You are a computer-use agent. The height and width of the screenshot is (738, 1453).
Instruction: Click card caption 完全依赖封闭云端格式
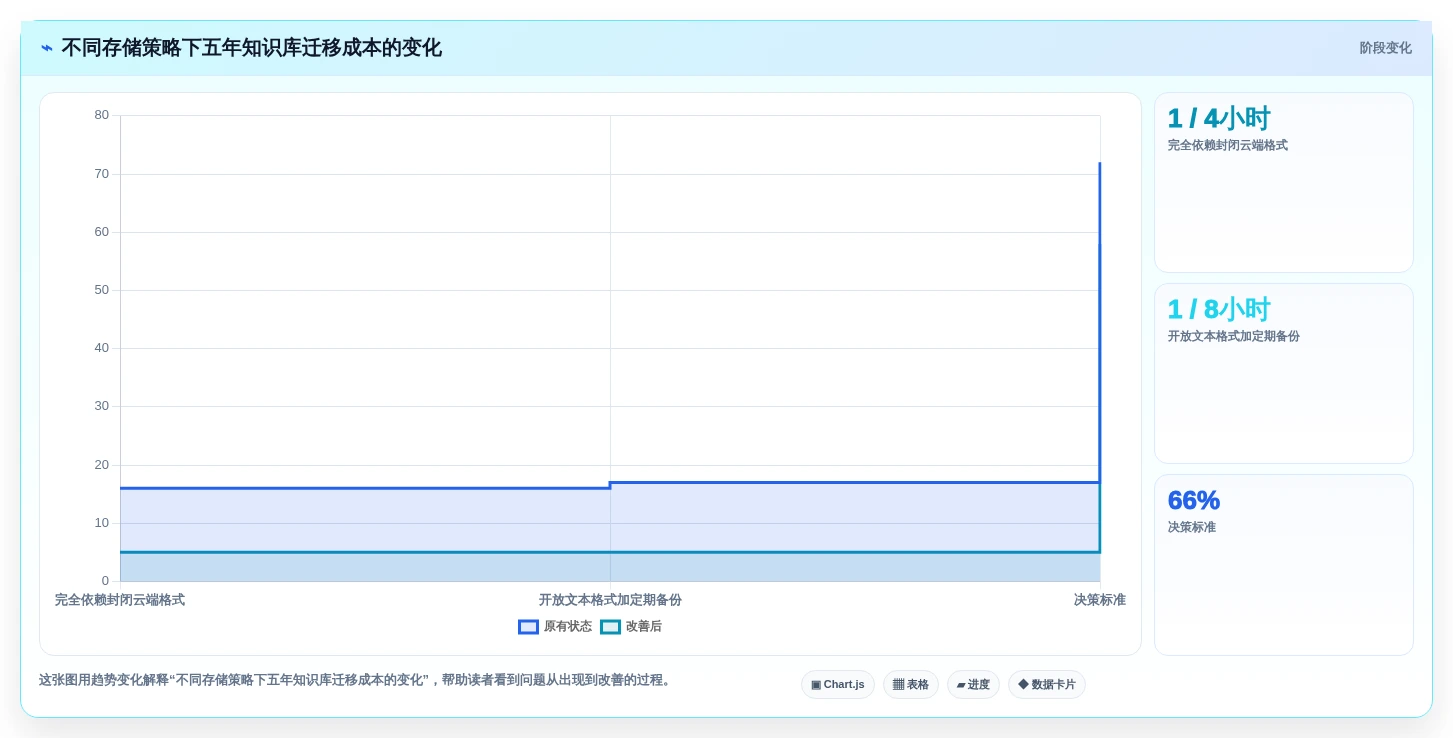pyautogui.click(x=1228, y=146)
